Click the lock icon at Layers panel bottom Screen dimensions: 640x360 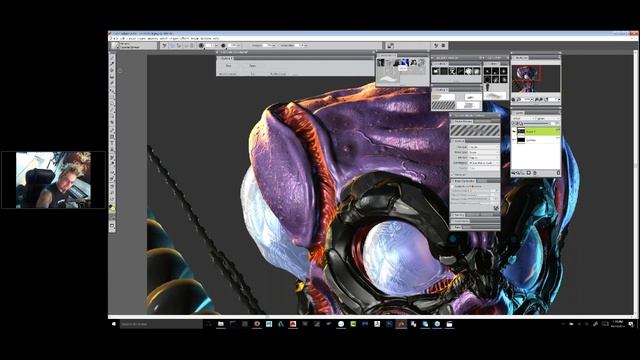[x=535, y=173]
